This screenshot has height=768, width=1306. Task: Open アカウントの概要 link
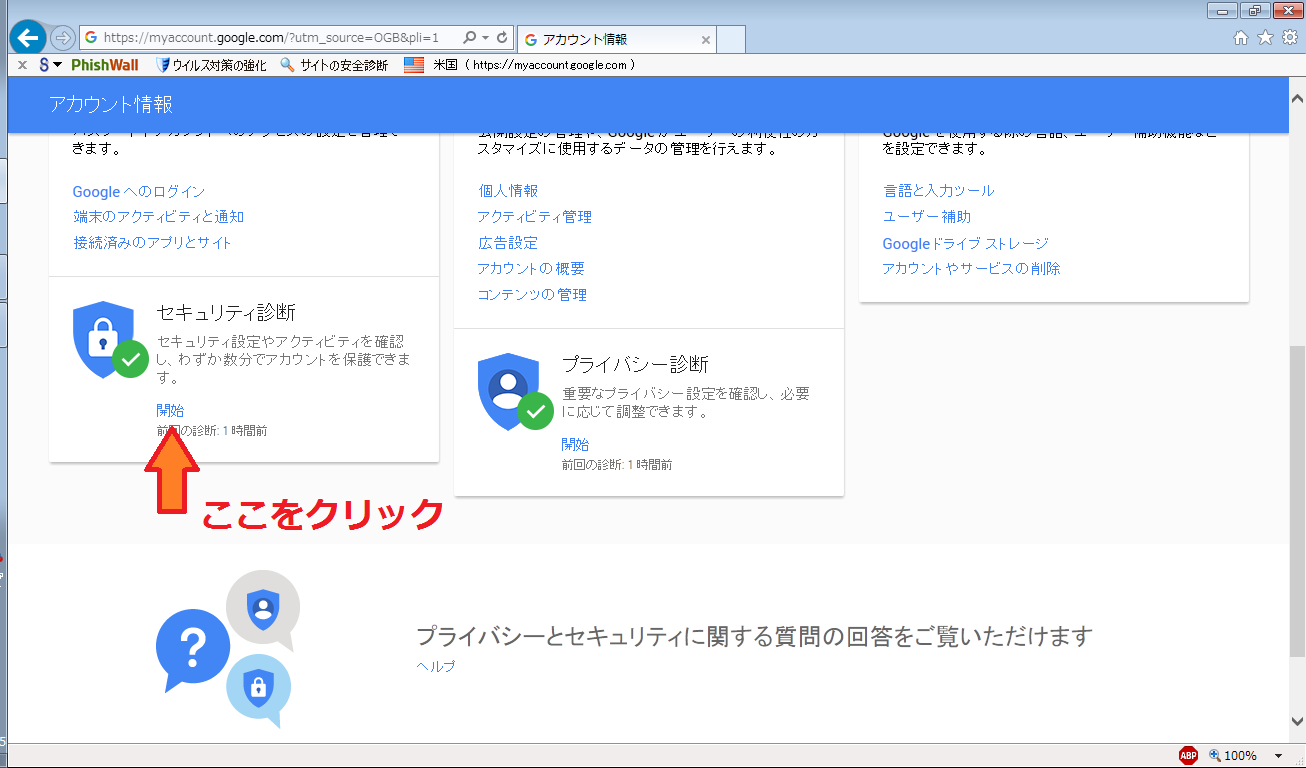(531, 269)
